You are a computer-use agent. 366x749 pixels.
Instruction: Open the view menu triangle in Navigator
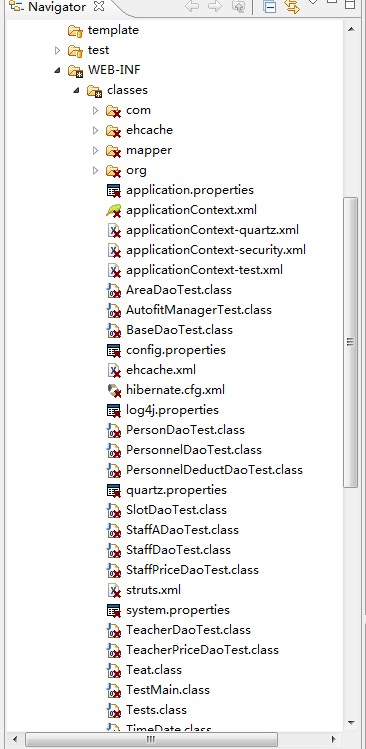coord(313,2)
